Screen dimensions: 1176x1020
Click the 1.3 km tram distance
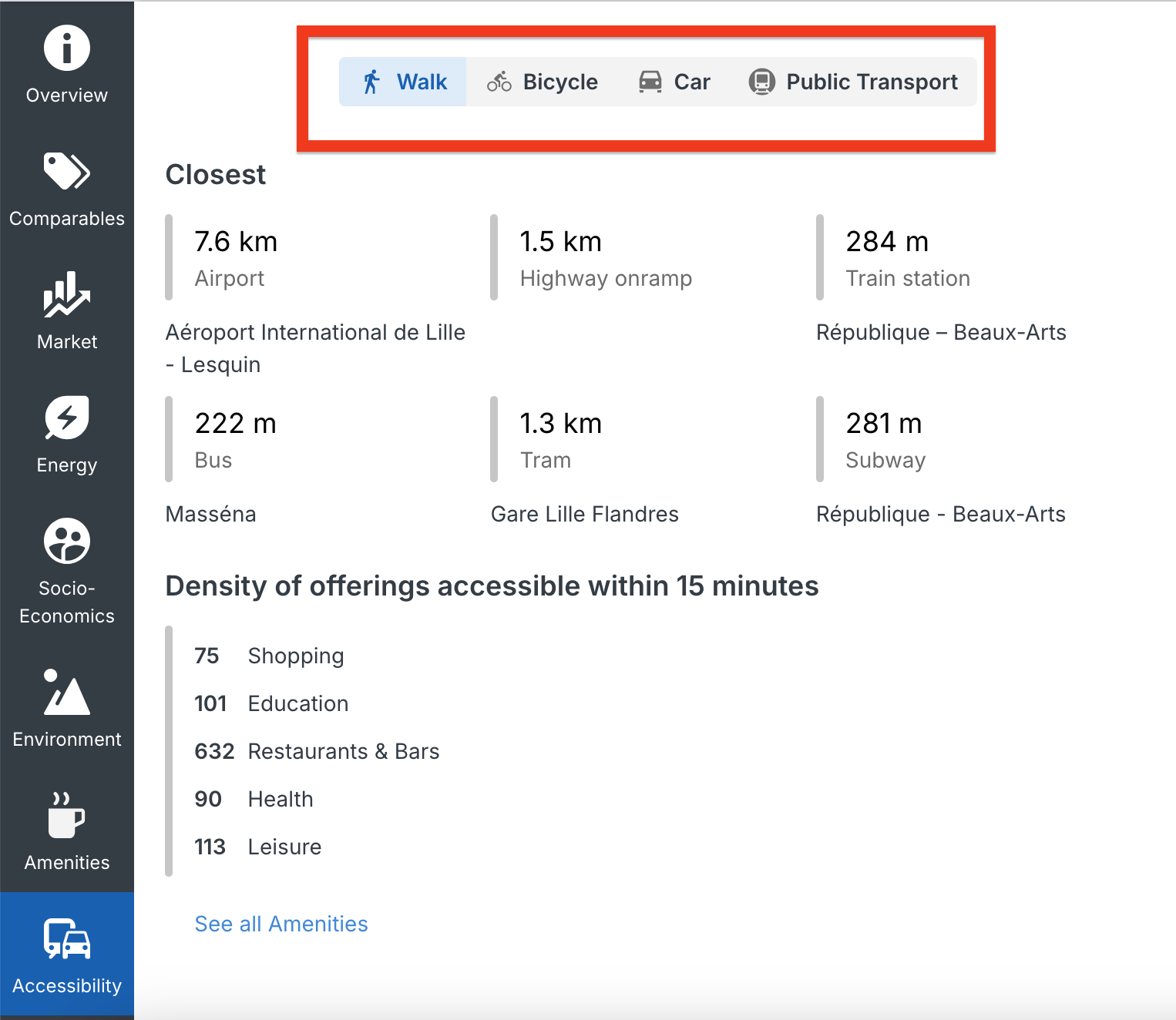560,424
